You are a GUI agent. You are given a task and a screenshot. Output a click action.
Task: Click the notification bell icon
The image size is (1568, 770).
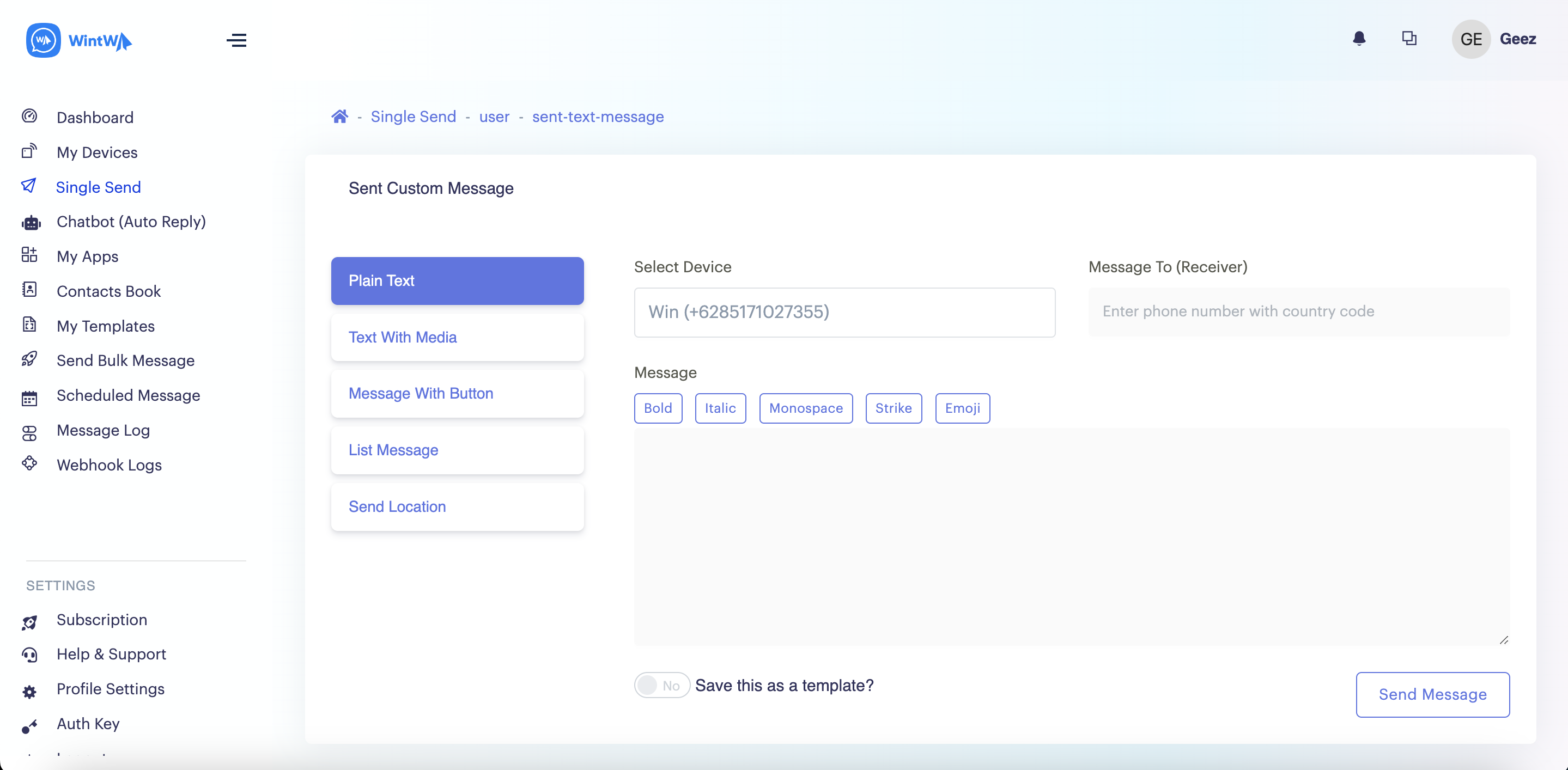click(1359, 39)
